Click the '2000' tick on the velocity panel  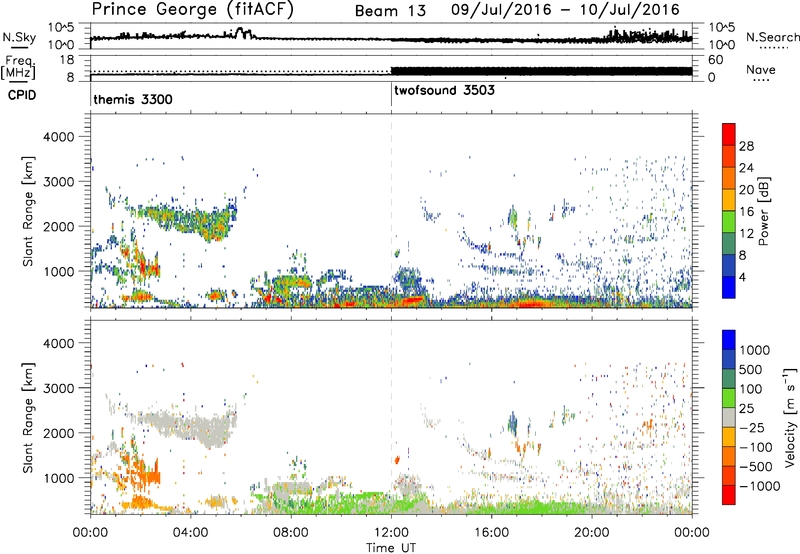(59, 433)
